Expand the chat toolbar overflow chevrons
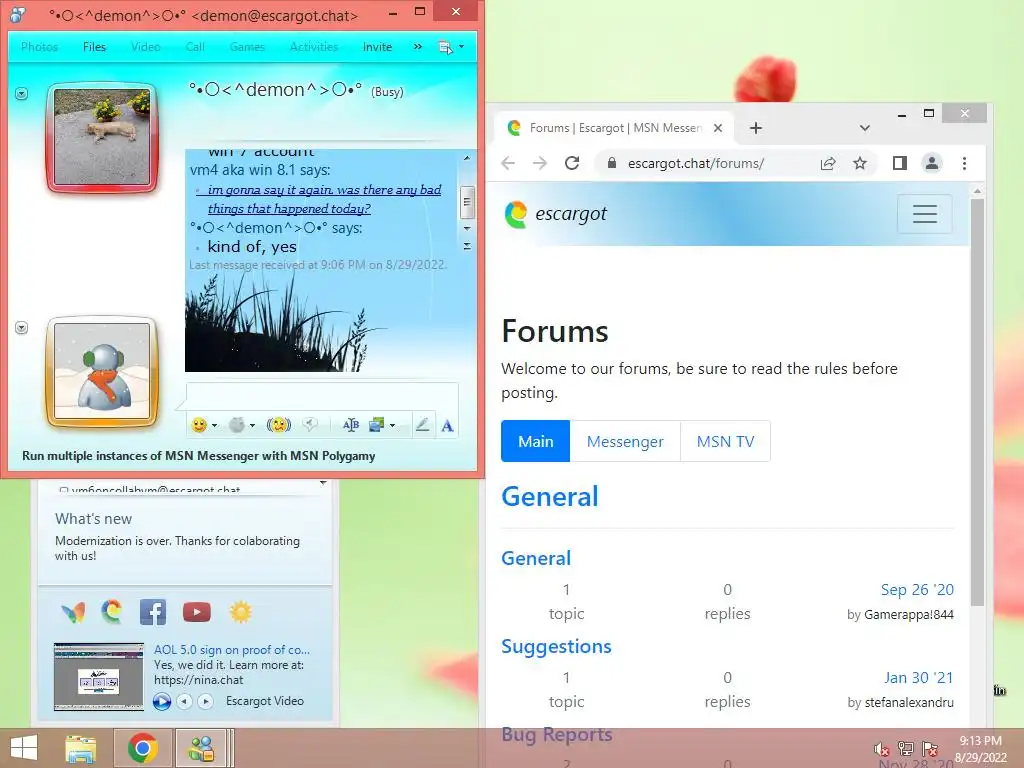The image size is (1024, 768). tap(418, 47)
